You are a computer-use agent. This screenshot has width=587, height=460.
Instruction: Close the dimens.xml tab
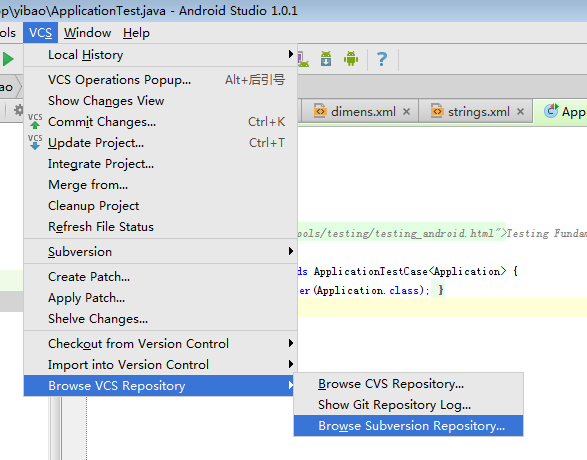tap(407, 112)
